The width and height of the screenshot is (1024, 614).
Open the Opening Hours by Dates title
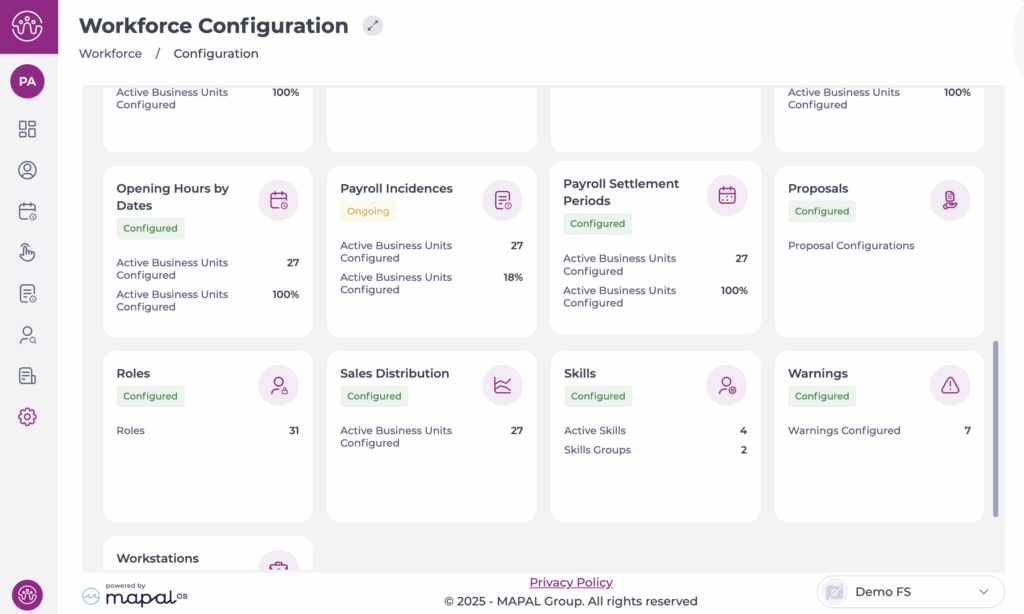click(x=172, y=197)
